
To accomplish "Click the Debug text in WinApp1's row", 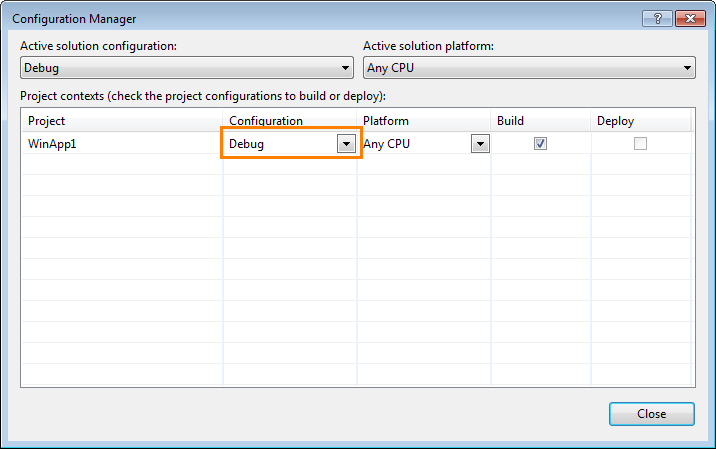I will pos(247,144).
